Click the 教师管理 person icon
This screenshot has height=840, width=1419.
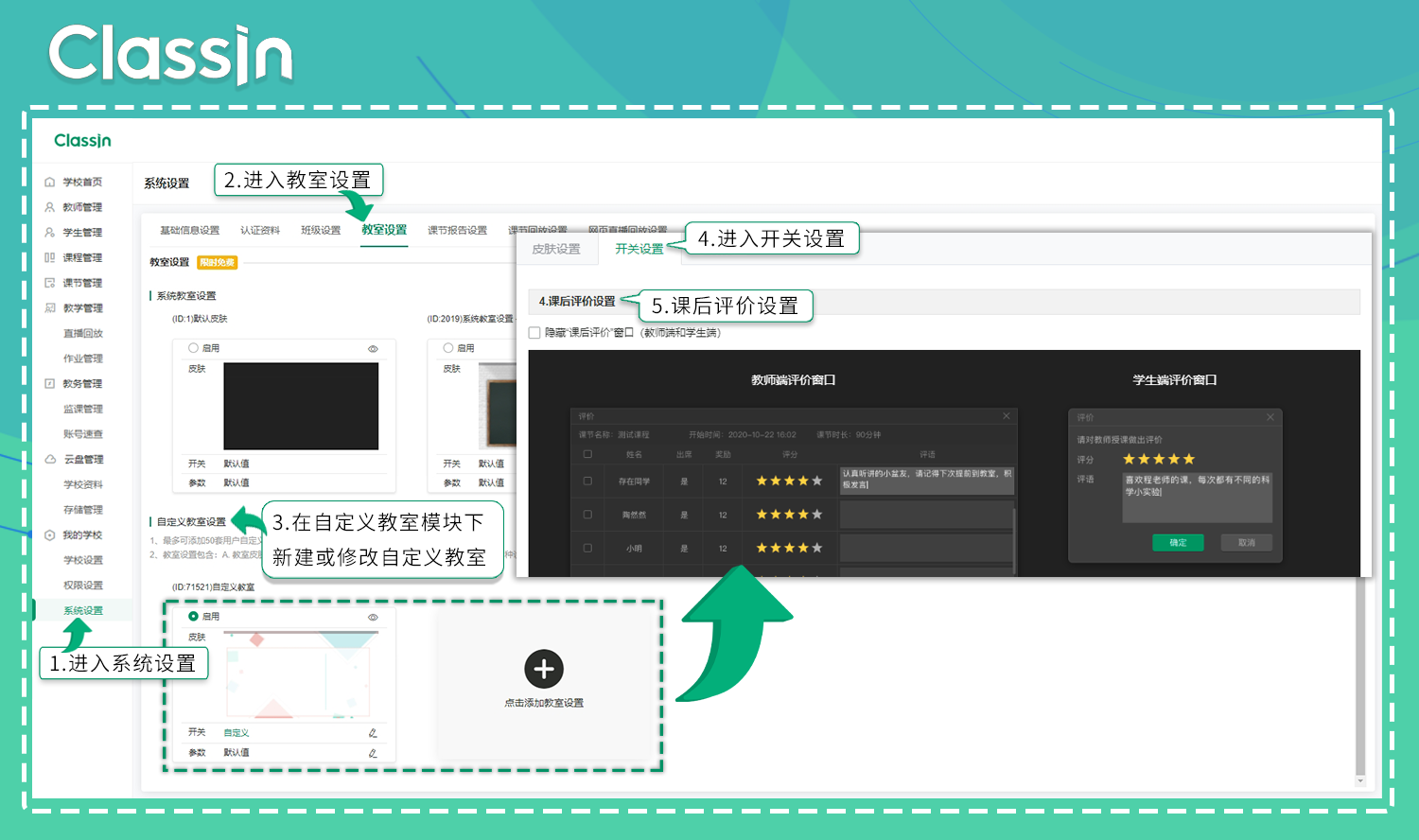(50, 207)
